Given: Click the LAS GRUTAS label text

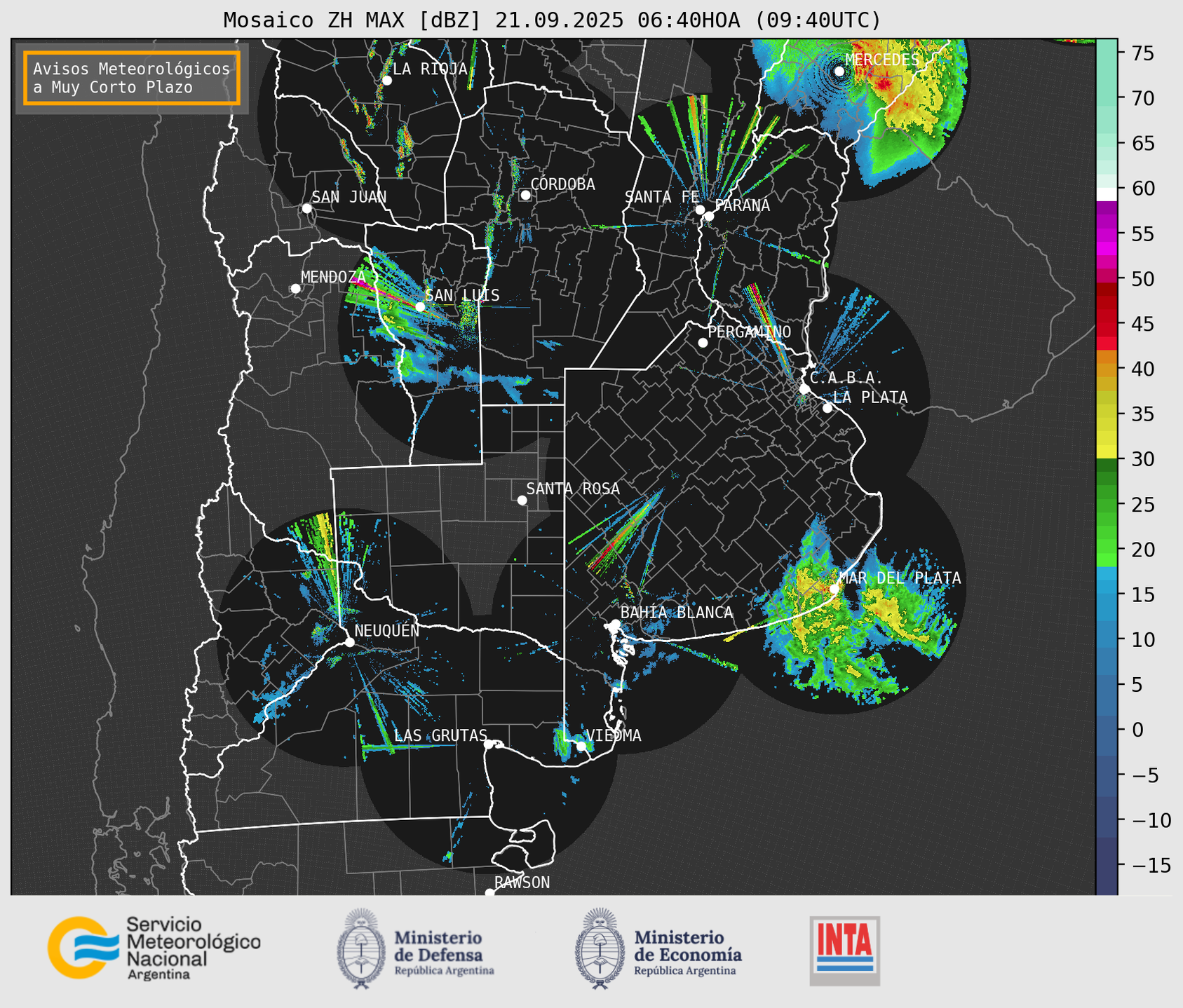Looking at the screenshot, I should tap(440, 735).
